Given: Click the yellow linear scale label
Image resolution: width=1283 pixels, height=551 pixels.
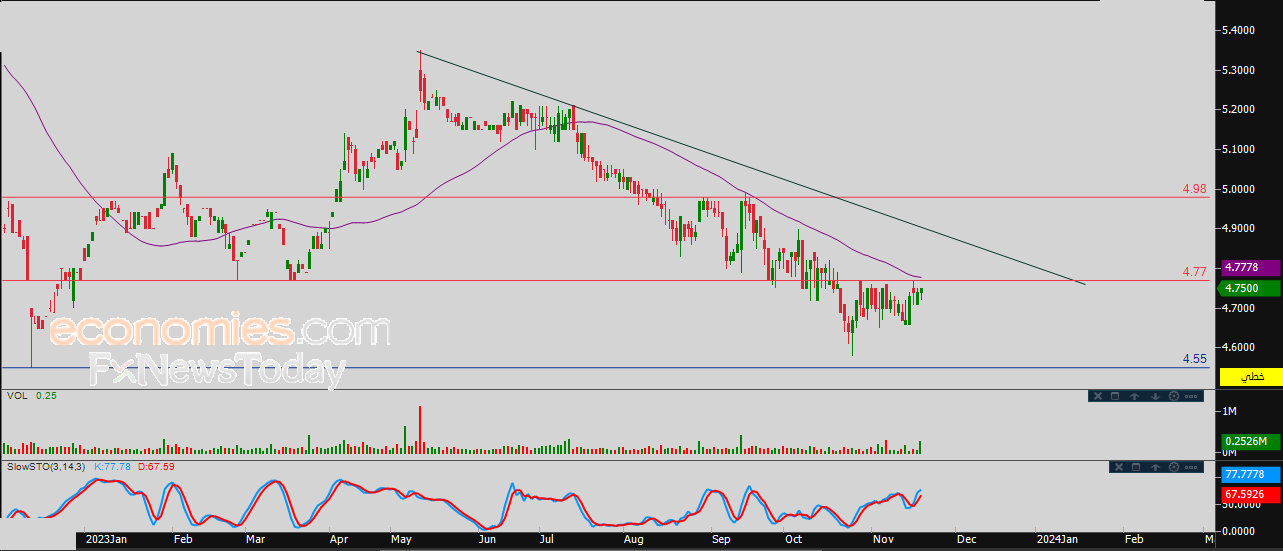Looking at the screenshot, I should 1250,377.
